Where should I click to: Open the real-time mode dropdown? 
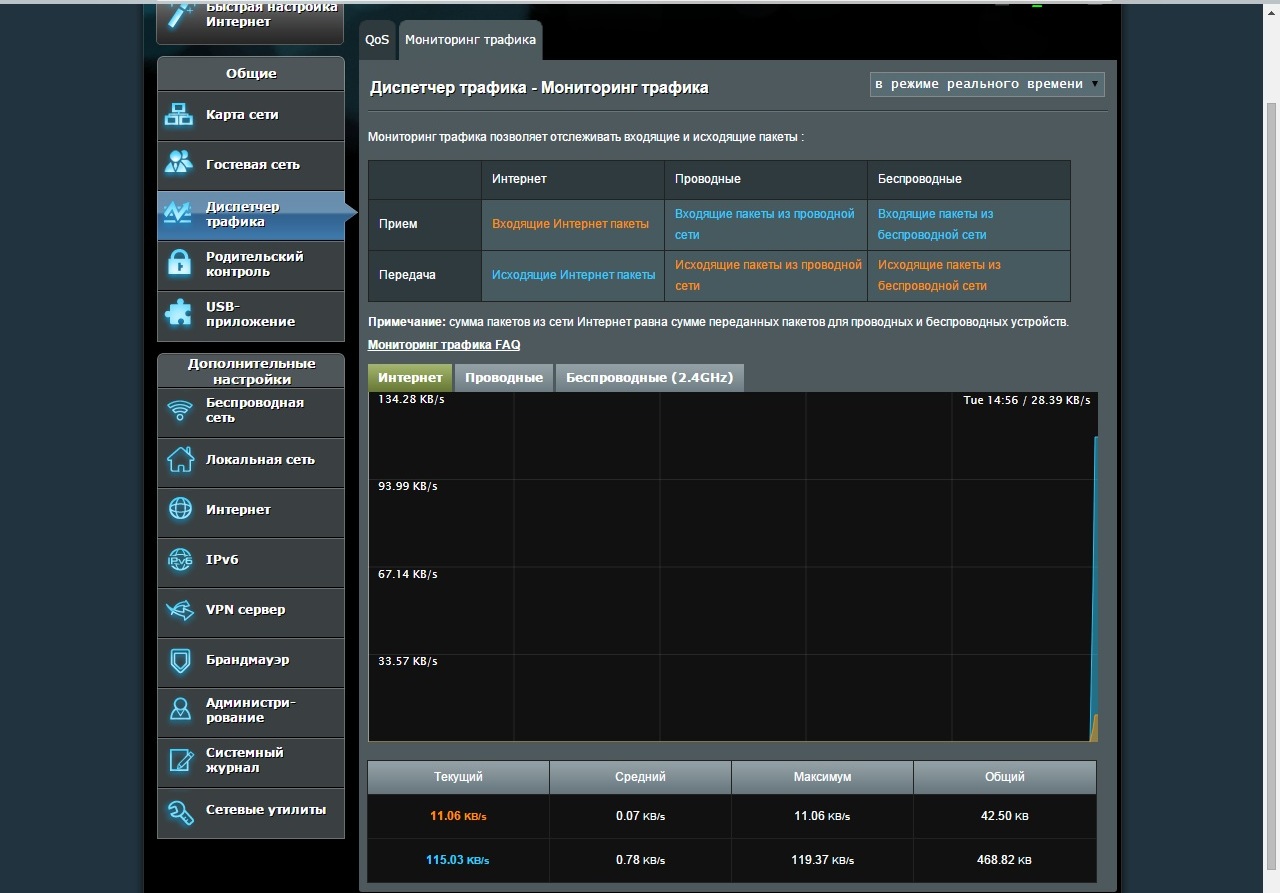coord(987,84)
